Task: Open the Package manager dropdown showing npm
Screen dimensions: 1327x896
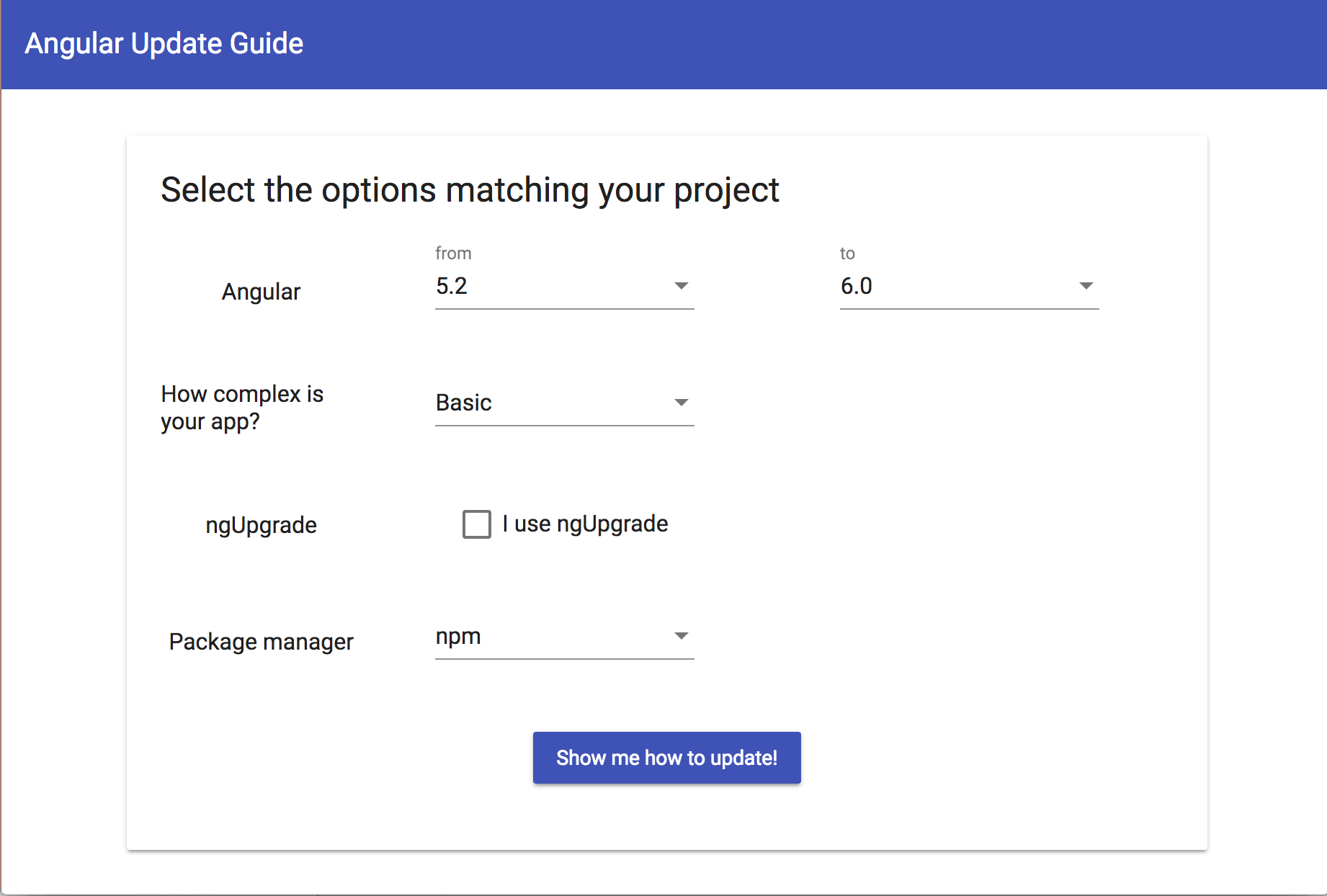Action: 564,636
